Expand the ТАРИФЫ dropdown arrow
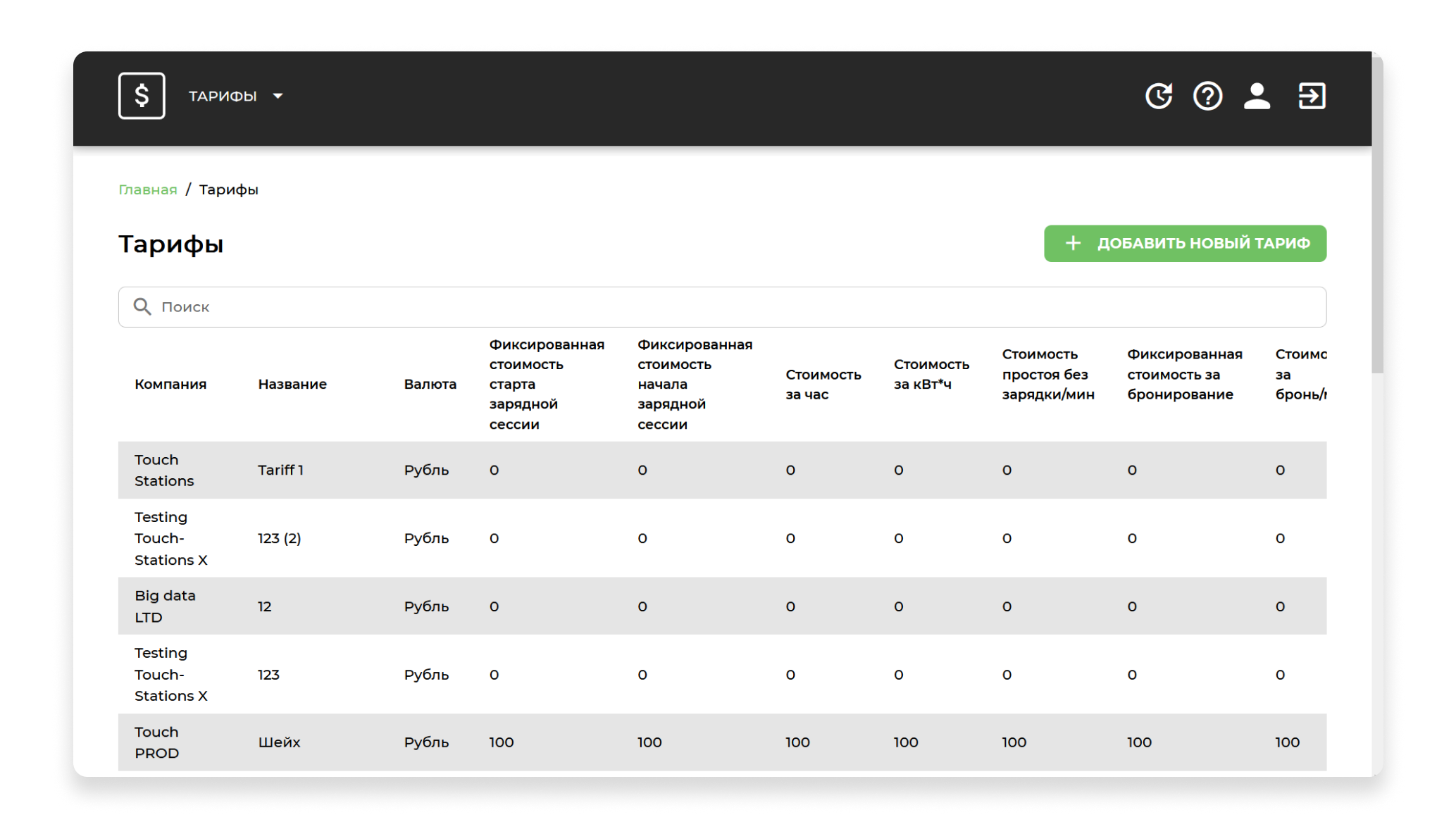The image size is (1456, 829). 278,96
